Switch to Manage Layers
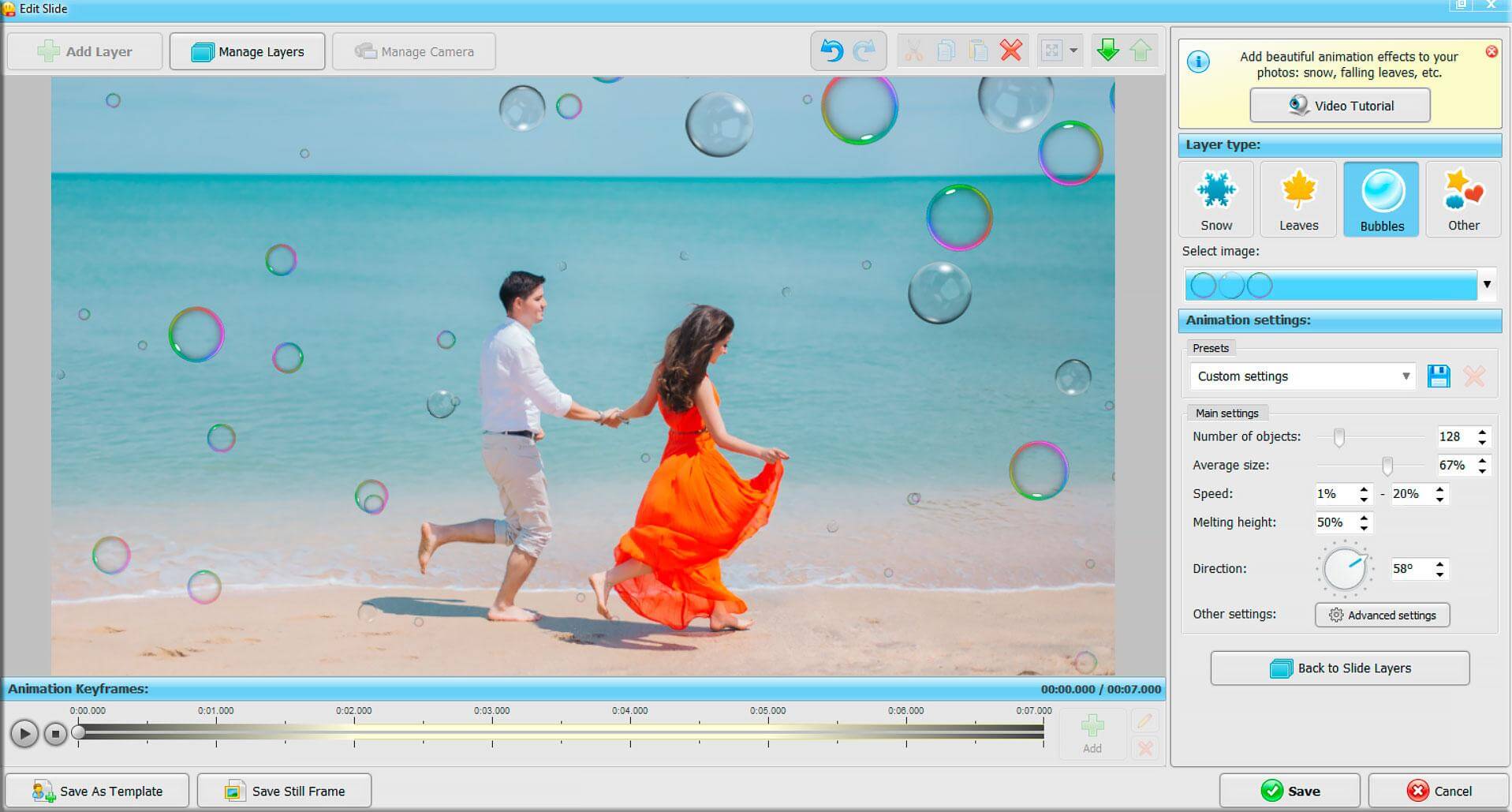Screen dimensions: 1512x812 click(x=247, y=51)
